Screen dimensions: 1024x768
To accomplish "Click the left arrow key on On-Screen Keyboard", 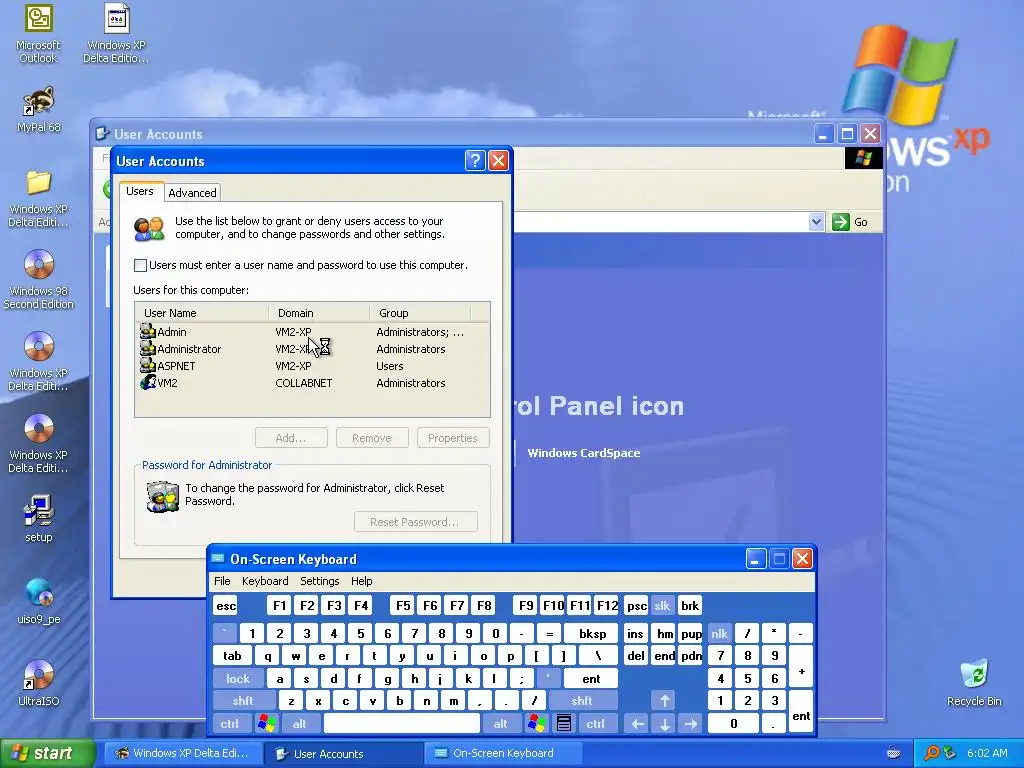I will coord(637,724).
